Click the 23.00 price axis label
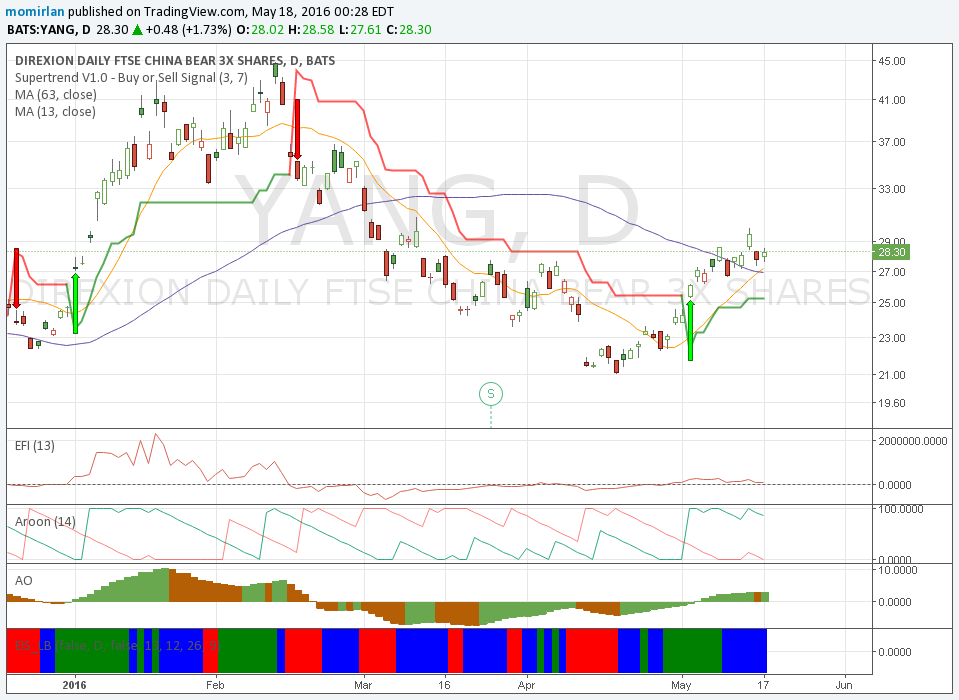This screenshot has height=700, width=959. tap(892, 338)
